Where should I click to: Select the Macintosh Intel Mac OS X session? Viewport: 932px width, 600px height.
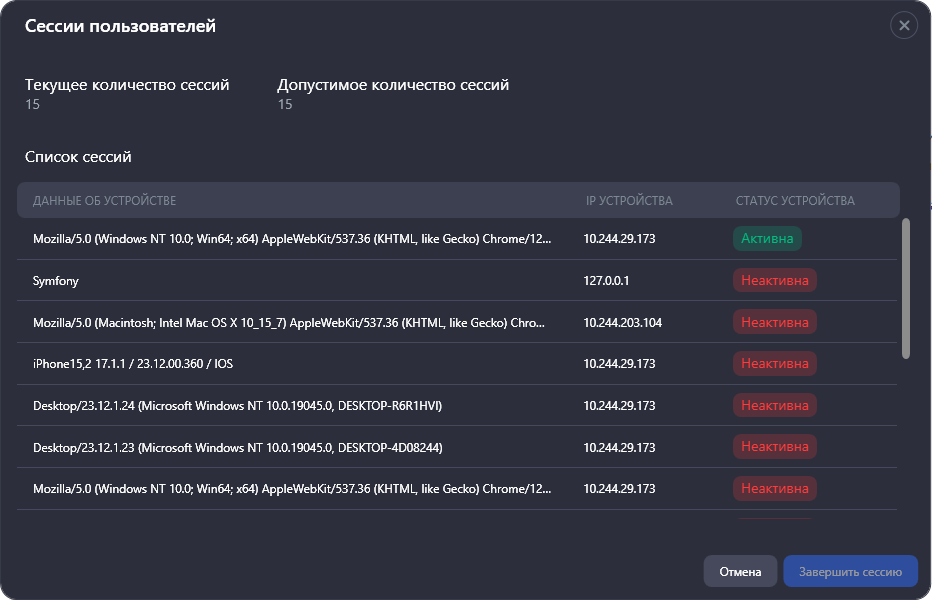[x=288, y=323]
